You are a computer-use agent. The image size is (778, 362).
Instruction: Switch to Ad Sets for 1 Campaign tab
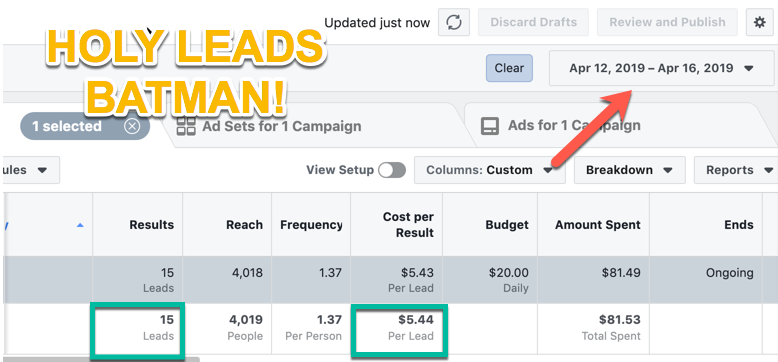(x=281, y=126)
